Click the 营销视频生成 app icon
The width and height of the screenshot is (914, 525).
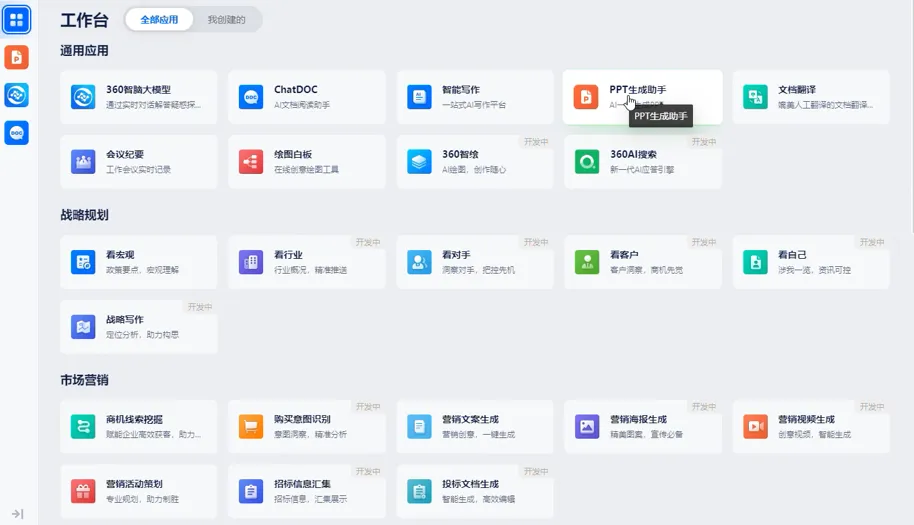(755, 427)
